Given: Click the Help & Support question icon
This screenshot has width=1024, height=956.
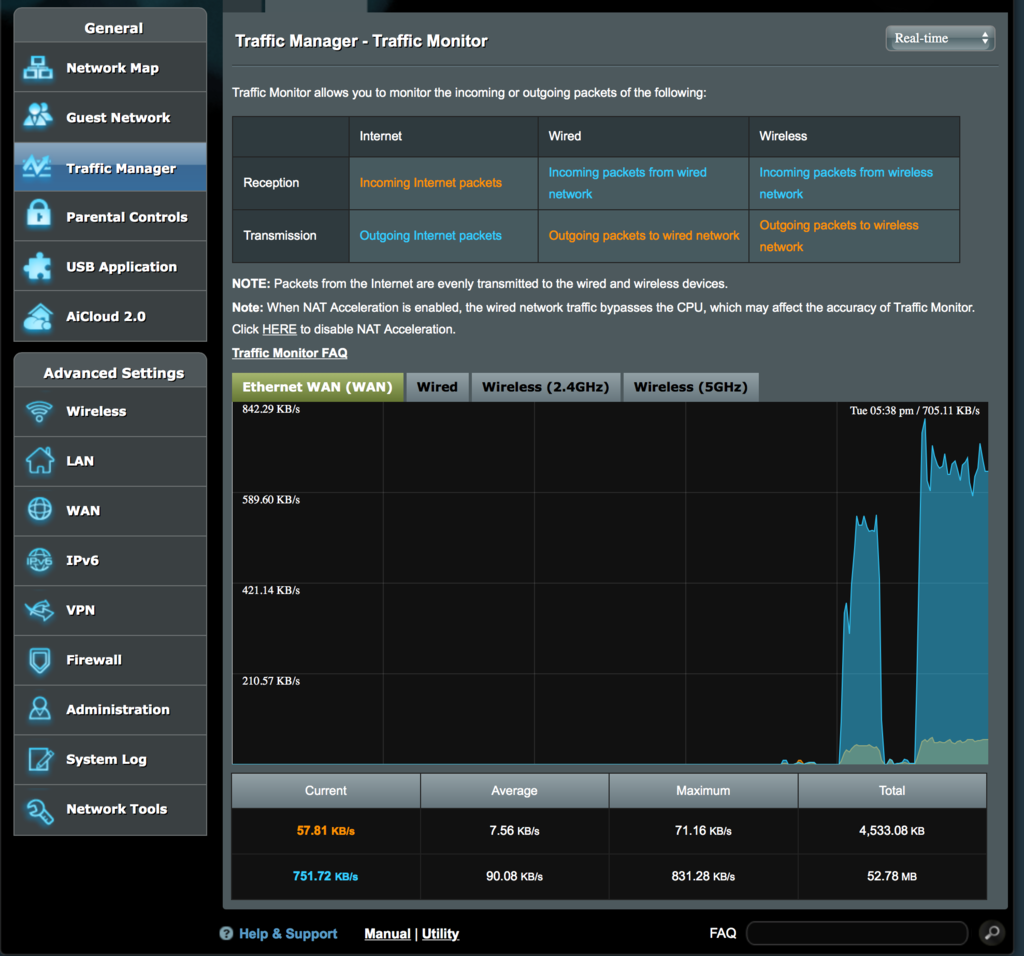Looking at the screenshot, I should point(226,933).
